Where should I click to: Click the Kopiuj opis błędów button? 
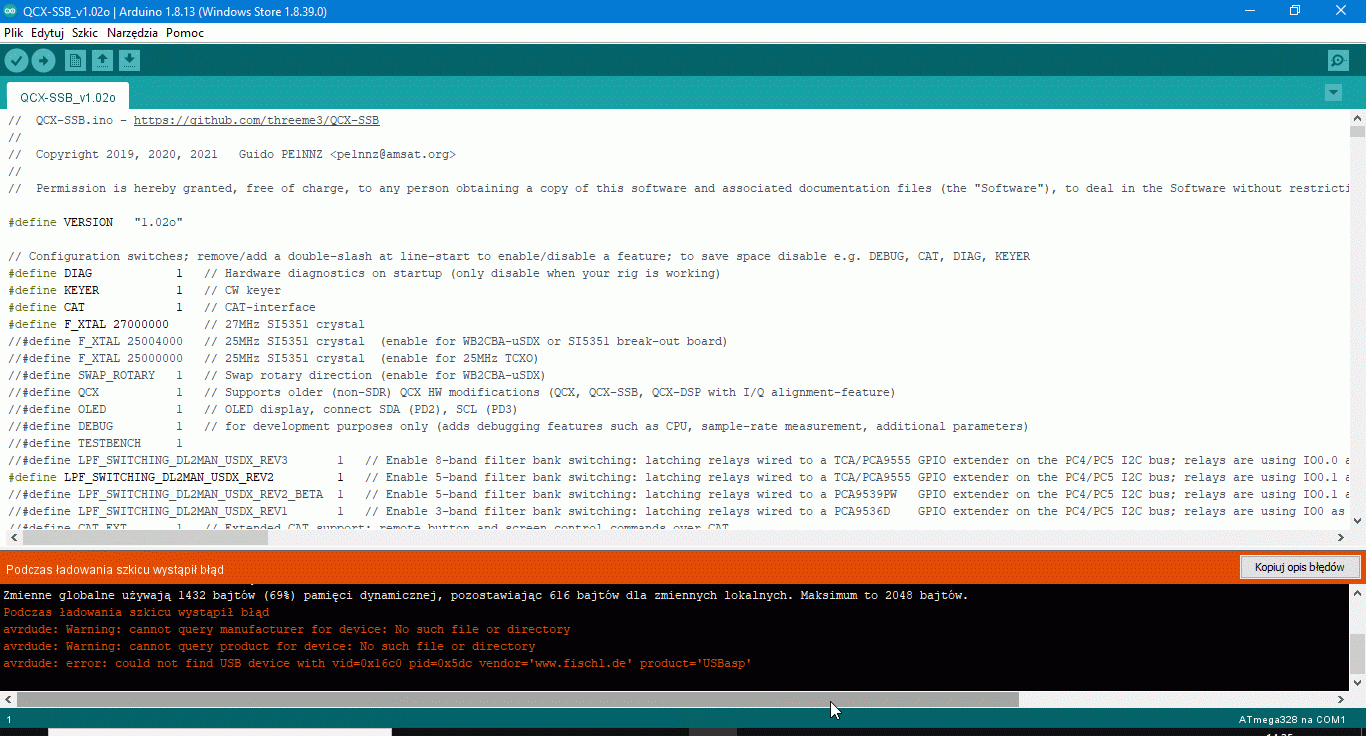[x=1299, y=567]
